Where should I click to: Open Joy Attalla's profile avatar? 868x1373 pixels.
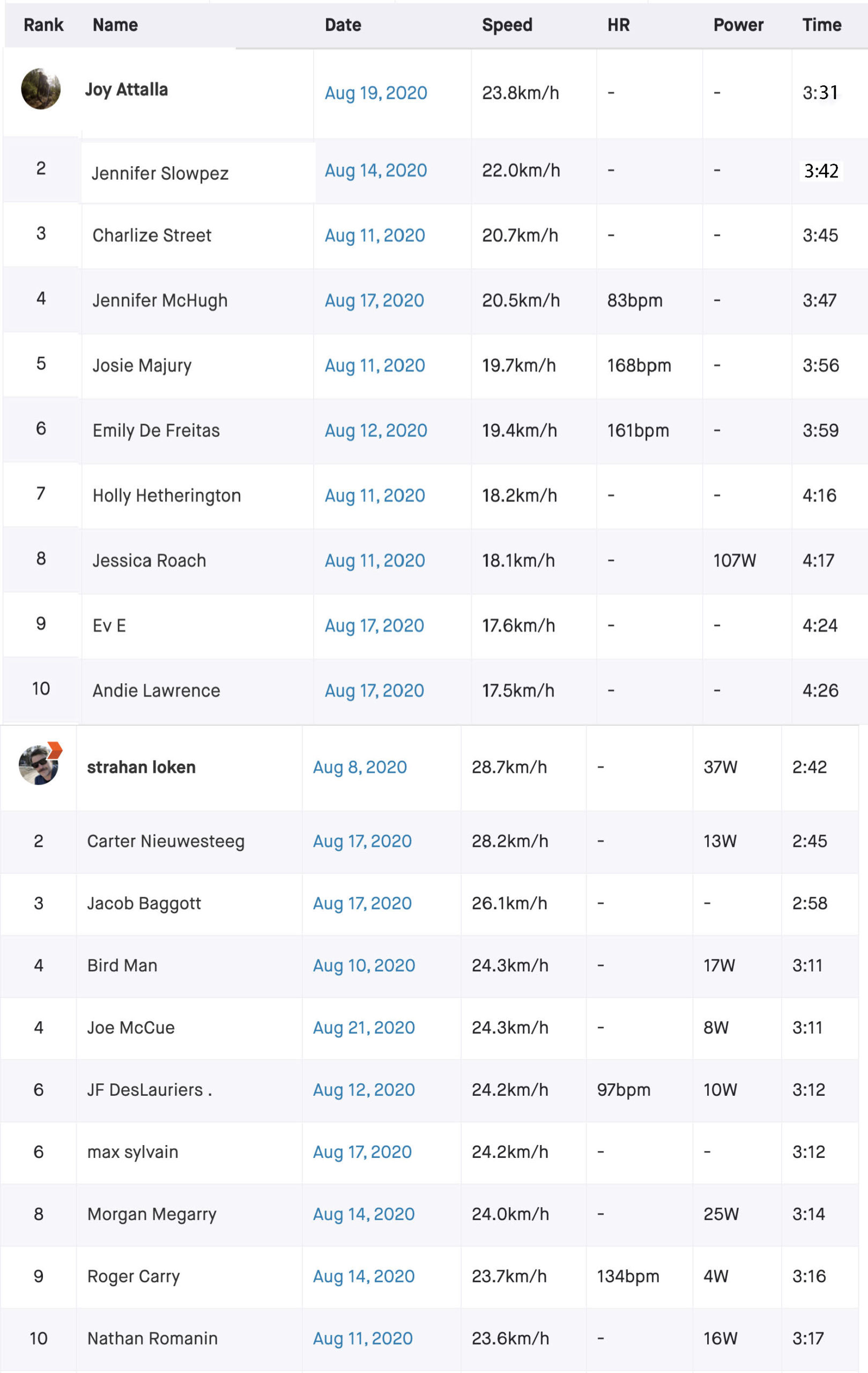(x=40, y=89)
